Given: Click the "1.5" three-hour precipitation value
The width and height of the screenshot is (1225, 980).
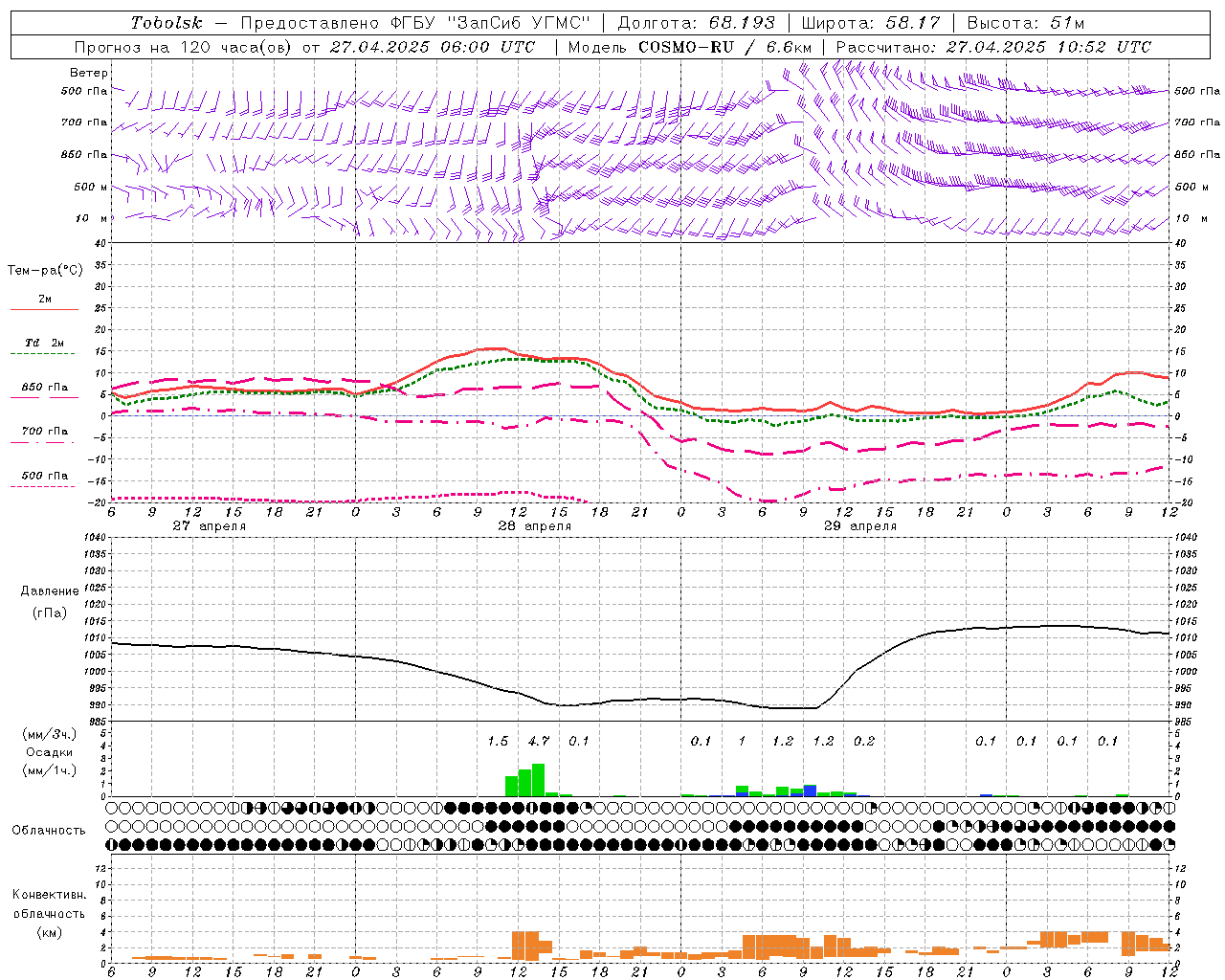Looking at the screenshot, I should click(x=498, y=741).
